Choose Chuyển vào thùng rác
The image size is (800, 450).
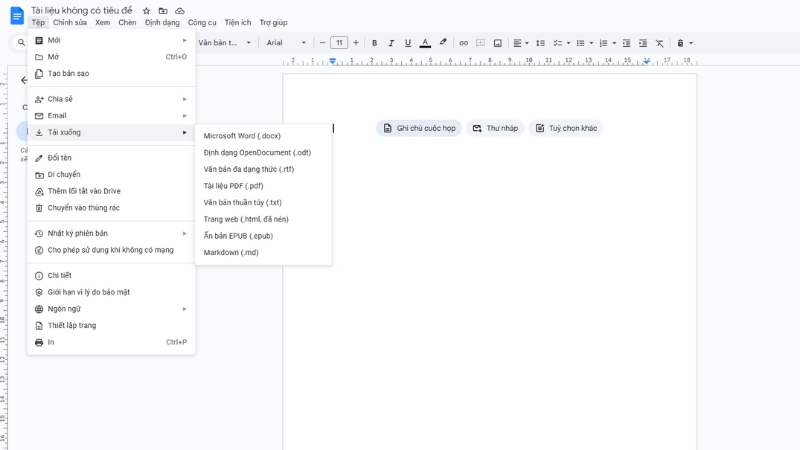[x=111, y=208]
